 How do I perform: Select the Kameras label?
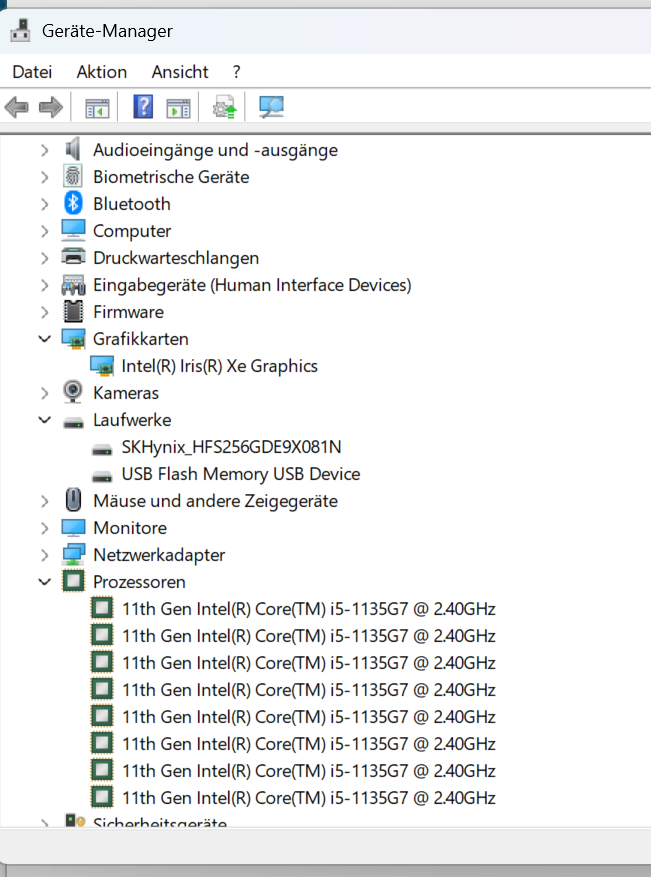coord(125,393)
